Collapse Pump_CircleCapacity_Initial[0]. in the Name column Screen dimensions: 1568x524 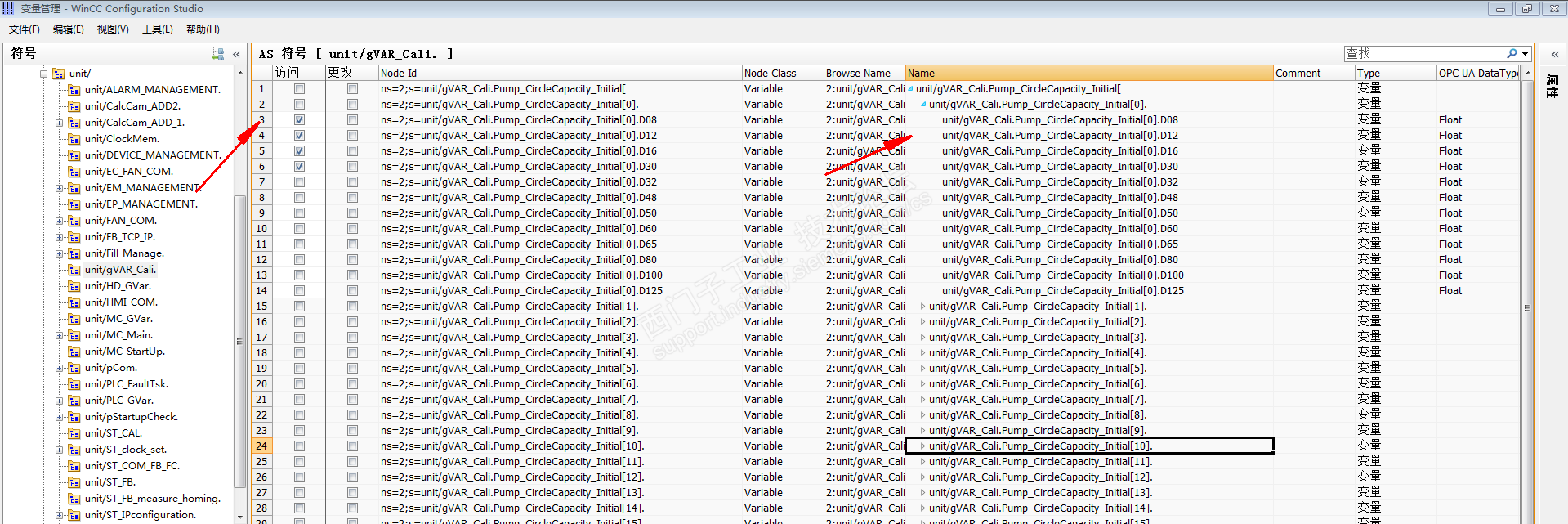923,105
